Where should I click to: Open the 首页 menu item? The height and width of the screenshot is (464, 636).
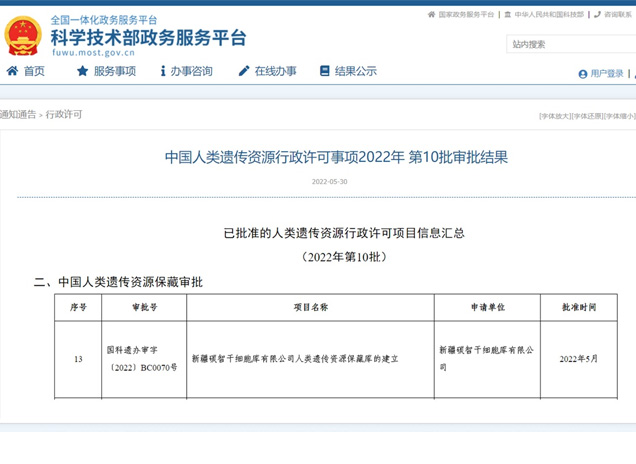[34, 71]
